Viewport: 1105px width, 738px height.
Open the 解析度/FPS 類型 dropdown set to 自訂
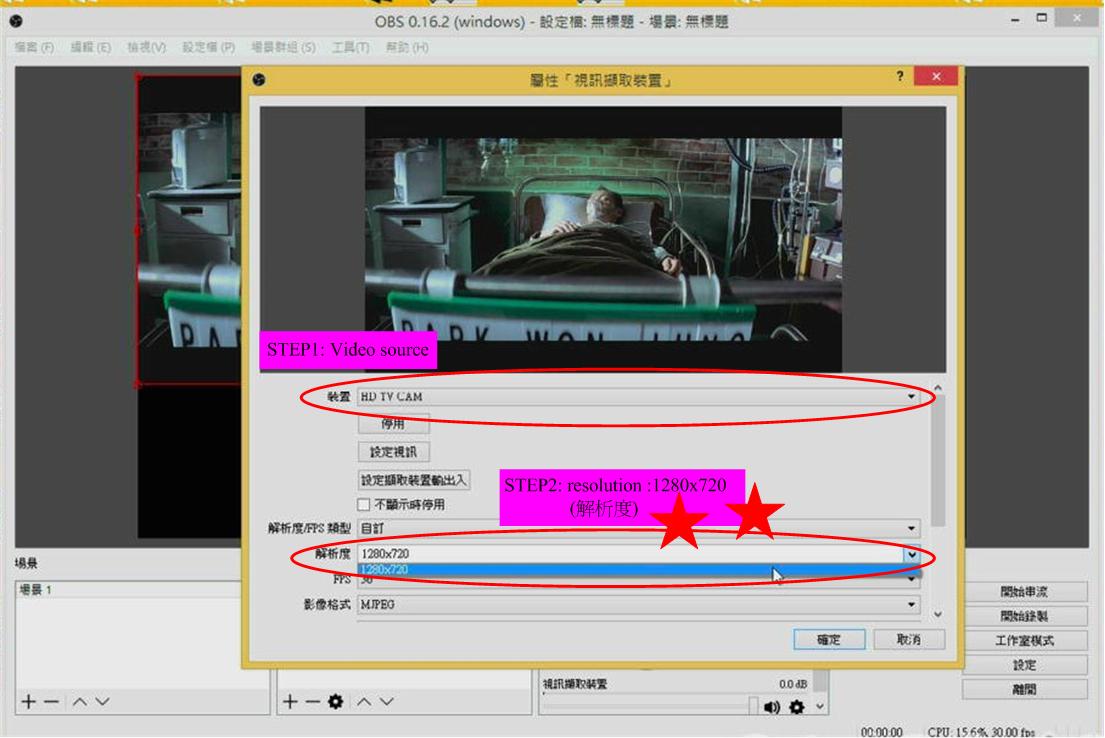(638, 528)
